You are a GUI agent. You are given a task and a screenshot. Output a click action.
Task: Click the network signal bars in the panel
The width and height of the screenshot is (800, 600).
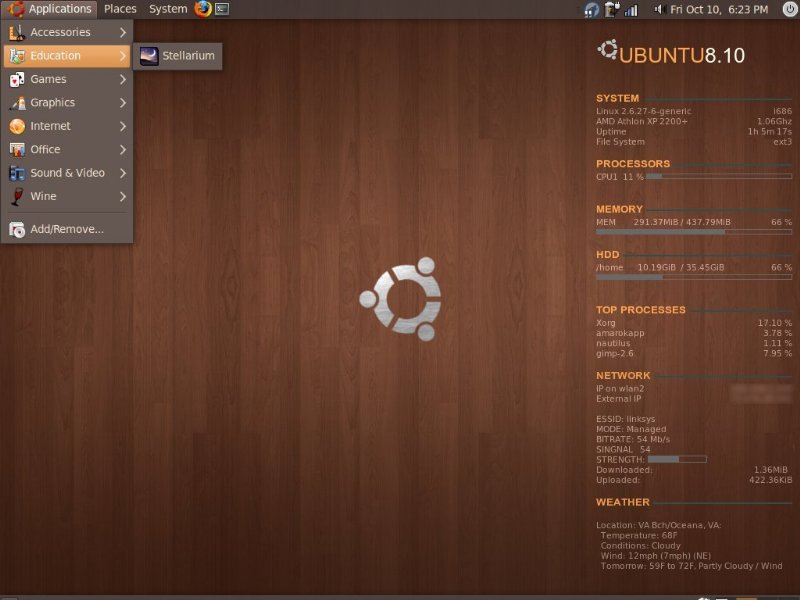[x=631, y=9]
